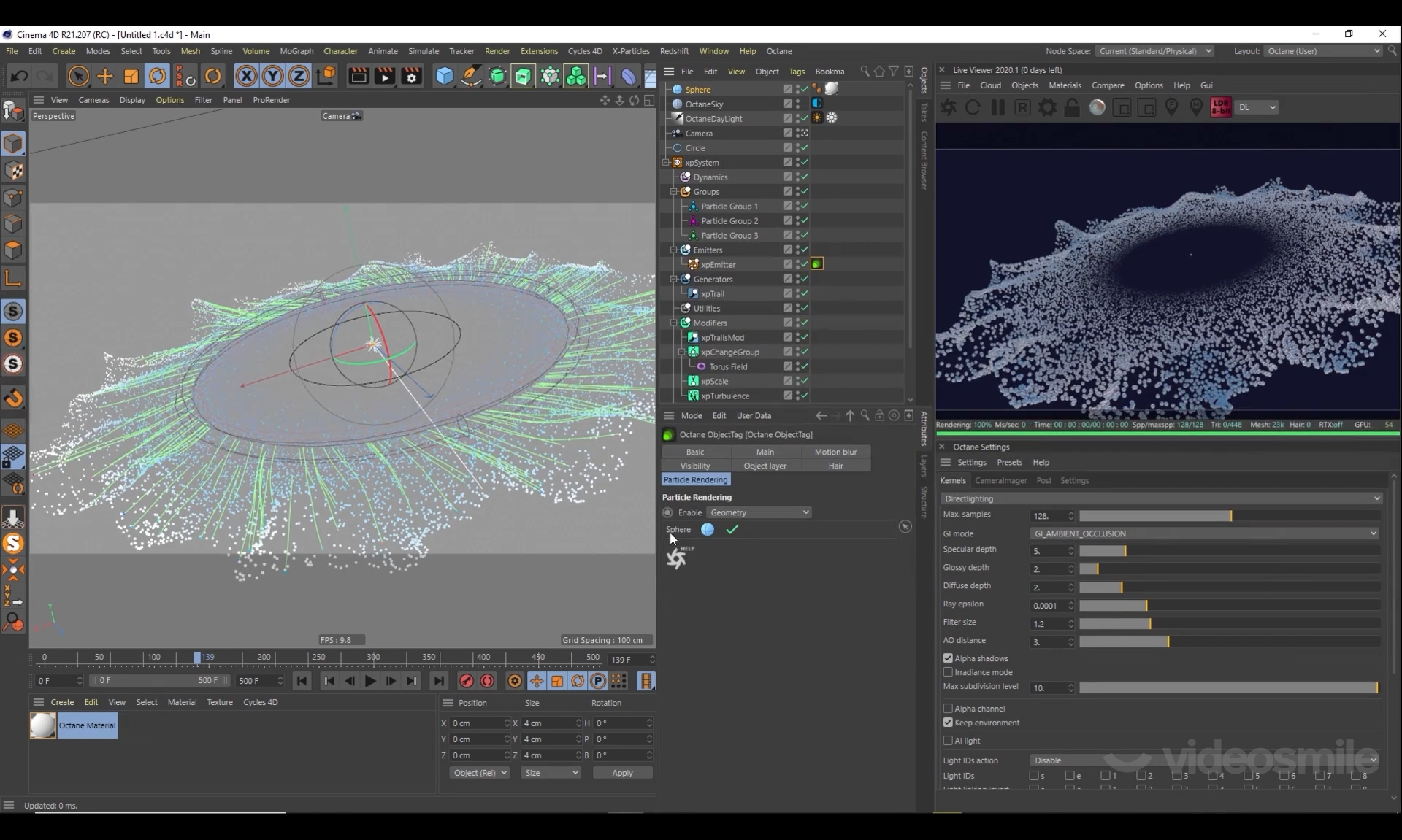Open the GI mode dropdown
This screenshot has height=840, width=1402.
point(1204,533)
